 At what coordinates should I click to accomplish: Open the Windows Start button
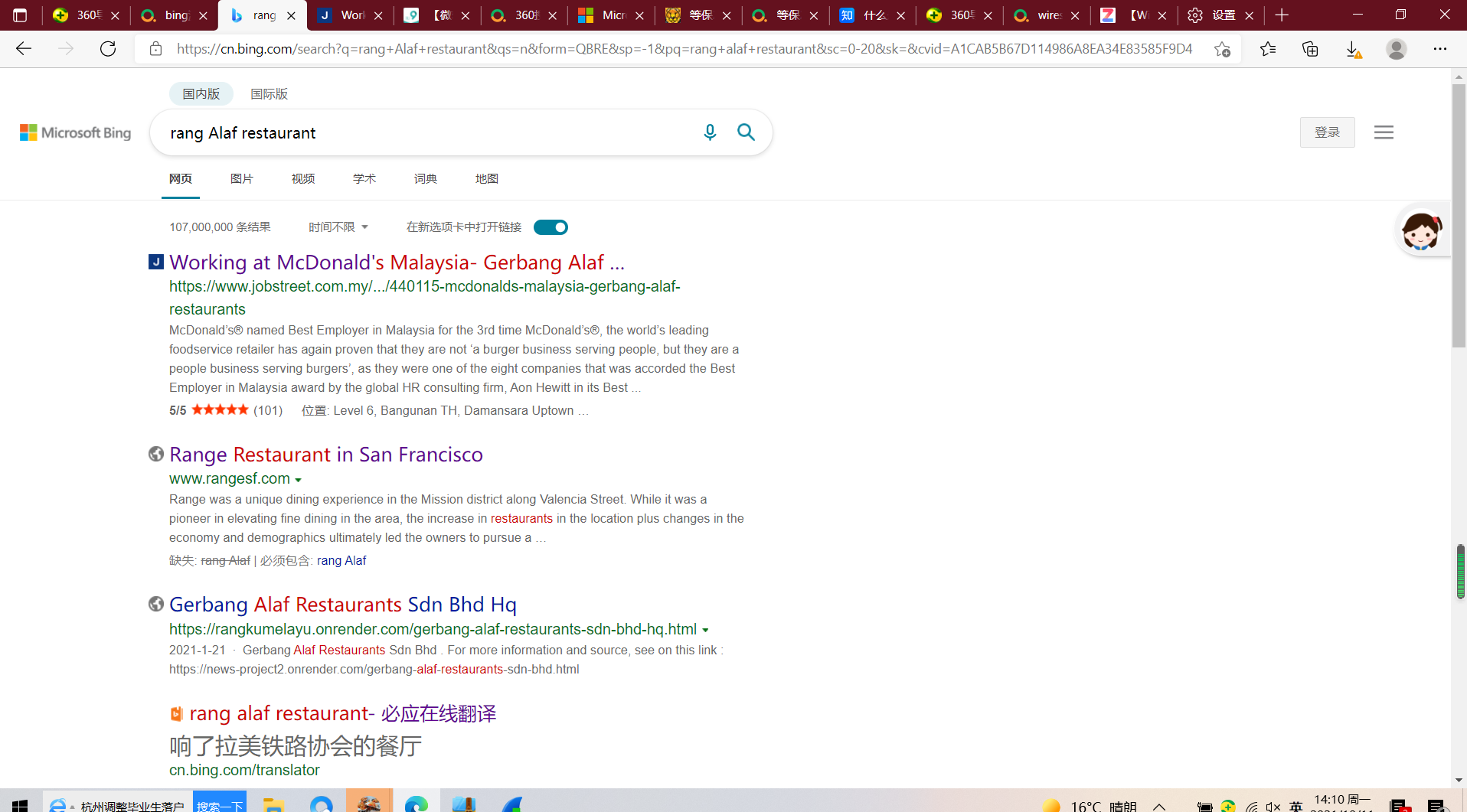tap(20, 805)
